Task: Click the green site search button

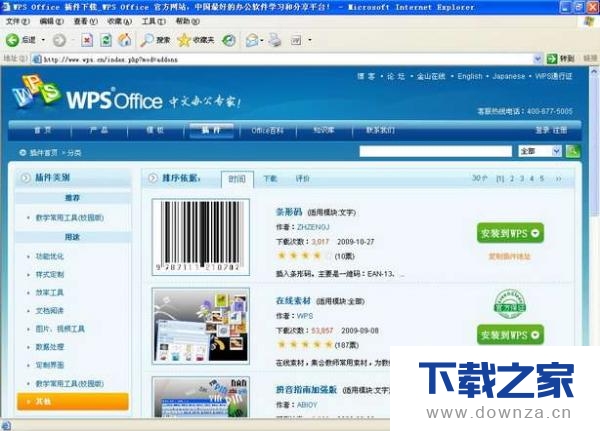Action: click(573, 151)
